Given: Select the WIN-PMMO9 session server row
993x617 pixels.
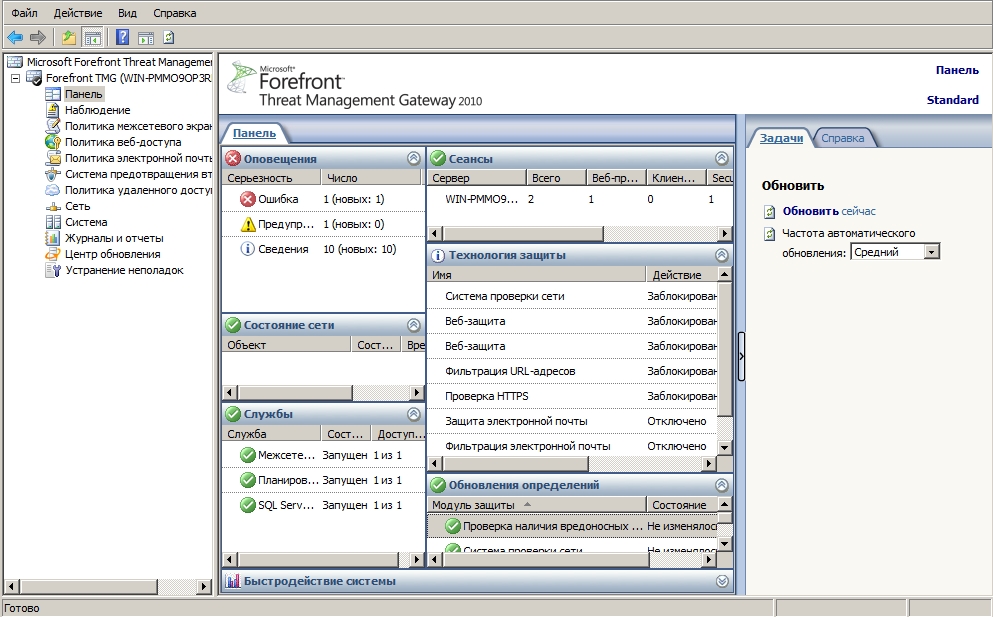Looking at the screenshot, I should [x=579, y=199].
